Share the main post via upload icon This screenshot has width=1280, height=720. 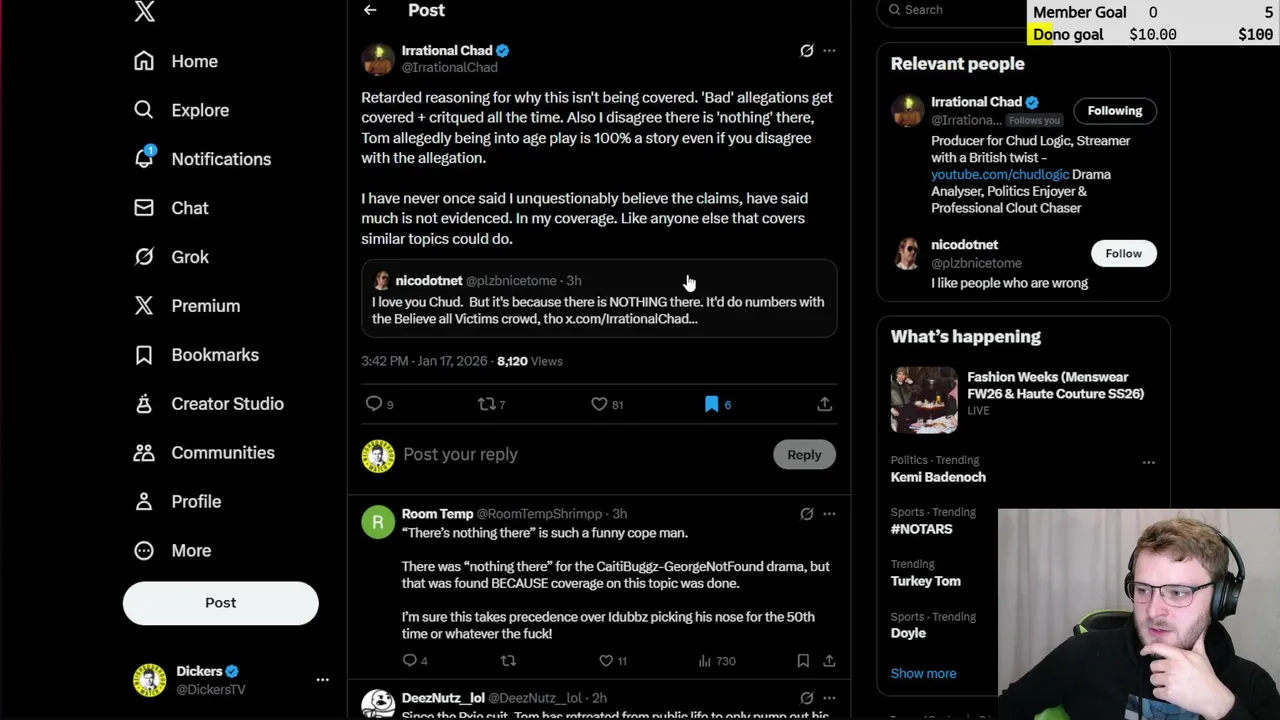824,404
